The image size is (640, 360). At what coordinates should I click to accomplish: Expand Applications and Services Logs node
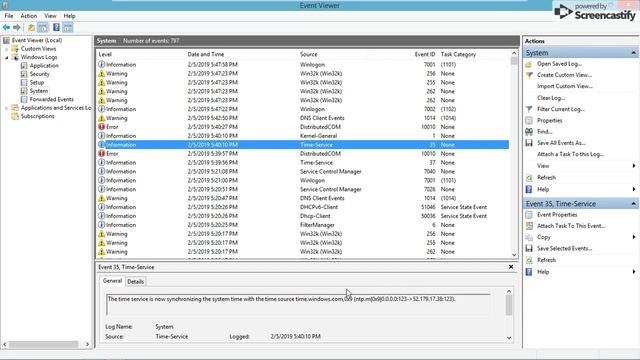click(x=7, y=108)
